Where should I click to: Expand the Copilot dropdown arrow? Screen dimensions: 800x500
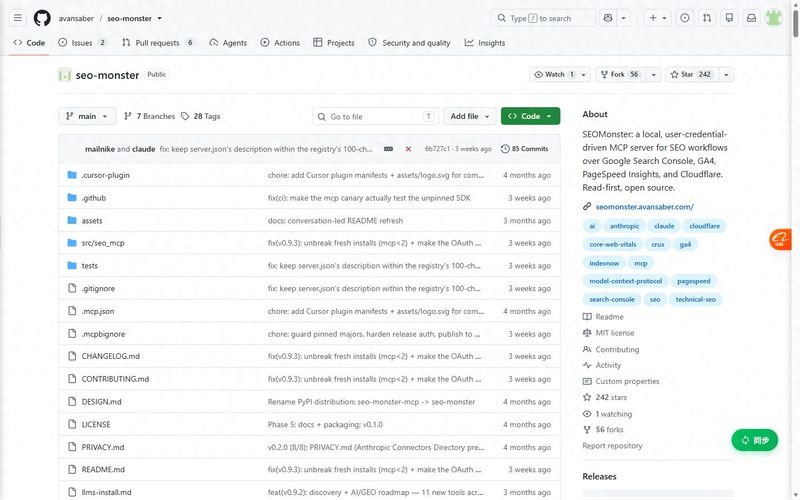point(623,18)
